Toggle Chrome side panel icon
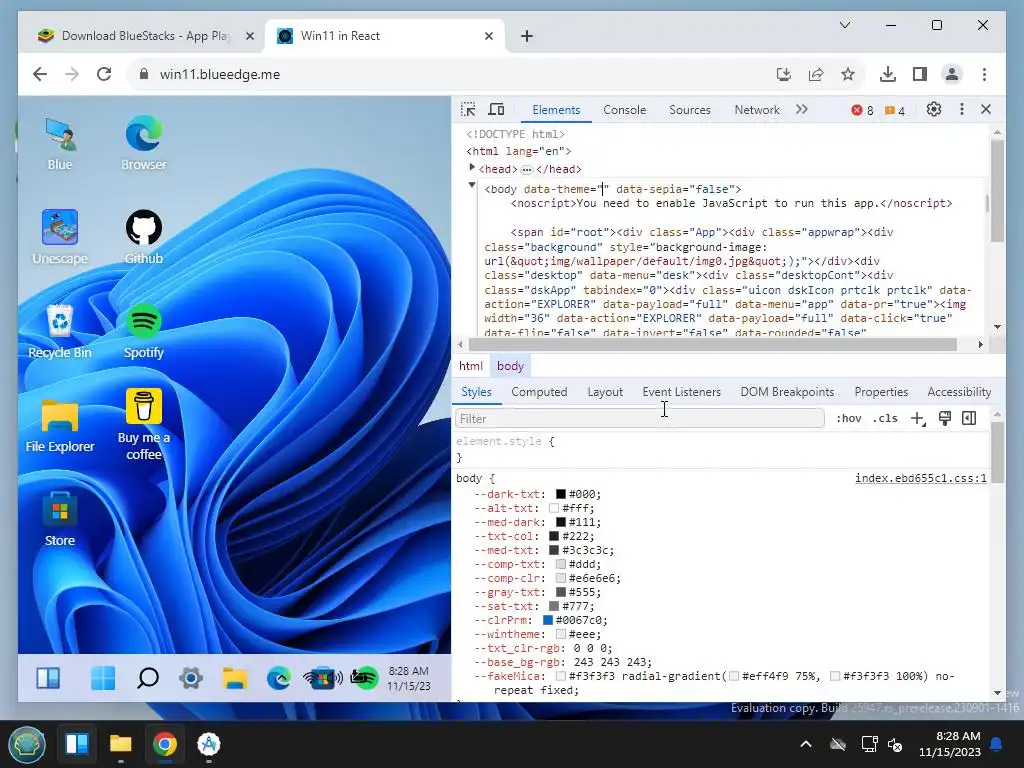1024x768 pixels. (x=920, y=74)
